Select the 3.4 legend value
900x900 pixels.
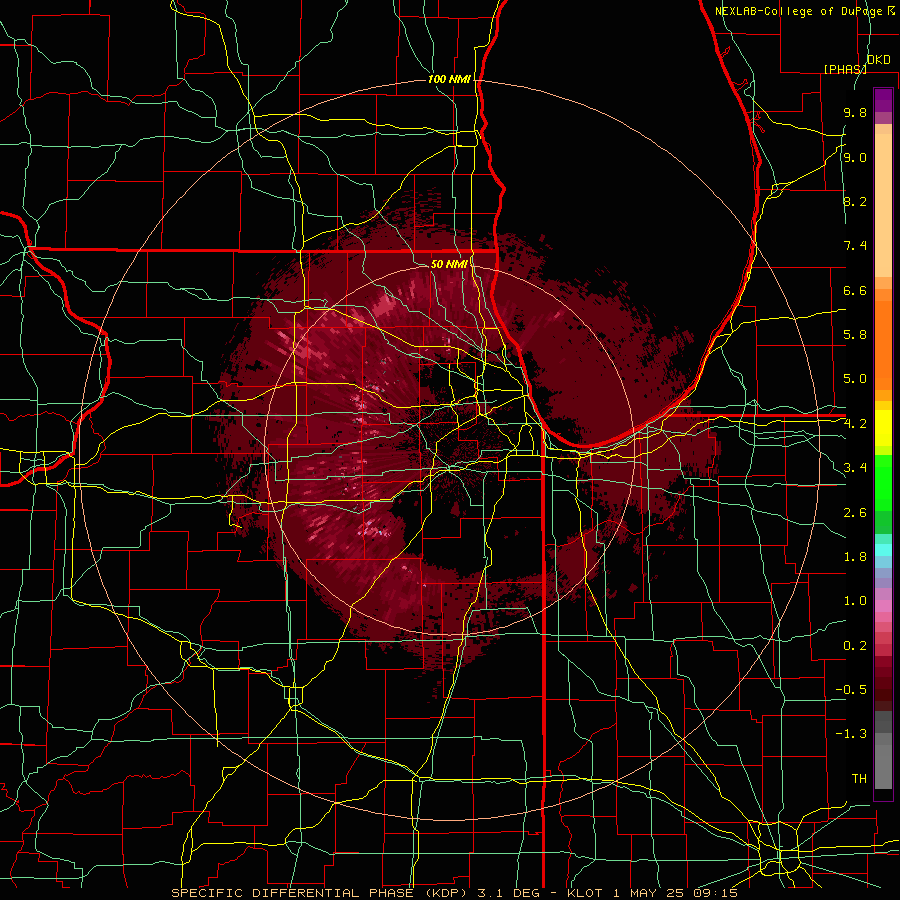855,468
